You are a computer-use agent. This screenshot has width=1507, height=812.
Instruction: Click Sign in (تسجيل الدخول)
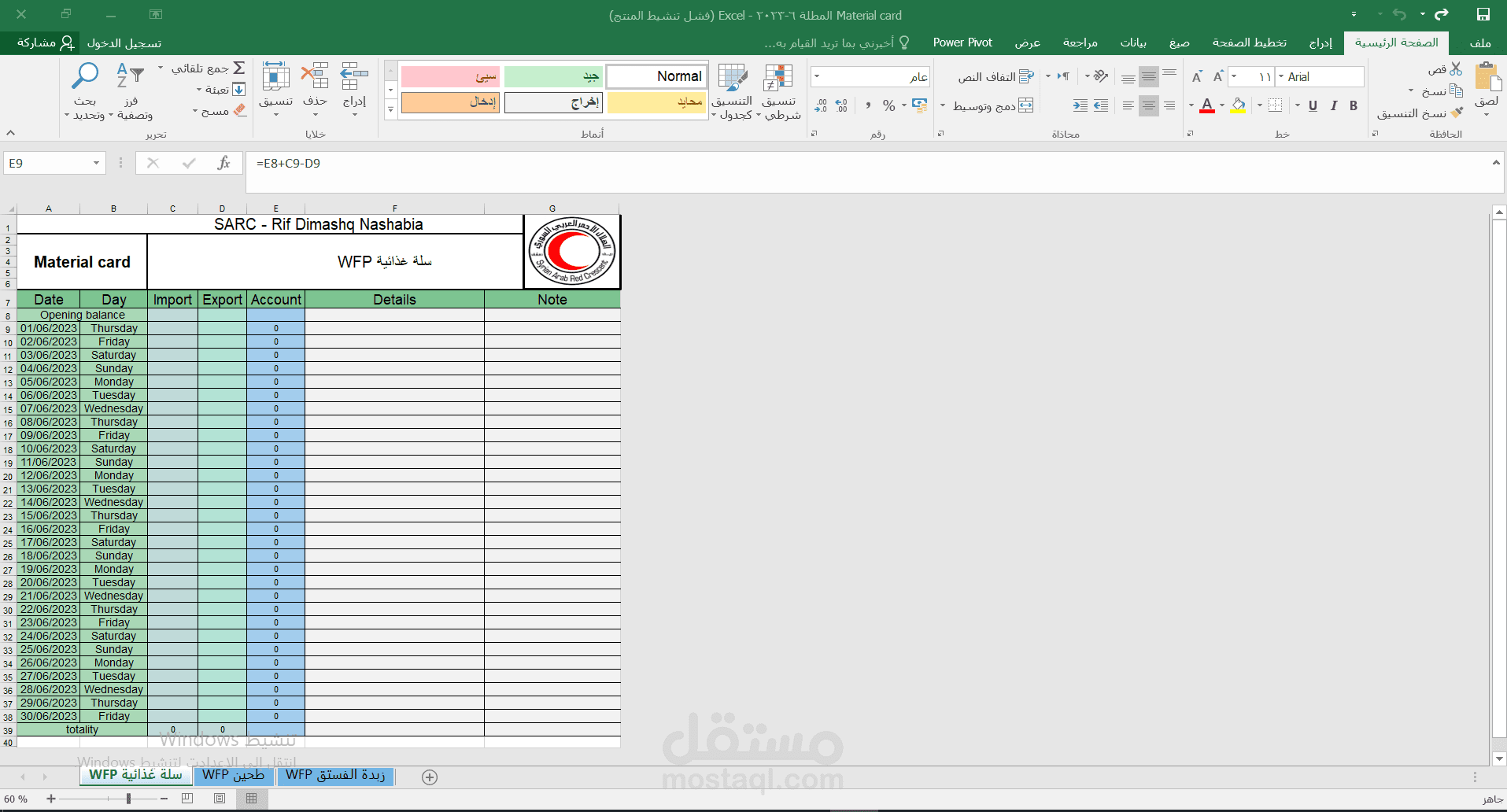124,42
